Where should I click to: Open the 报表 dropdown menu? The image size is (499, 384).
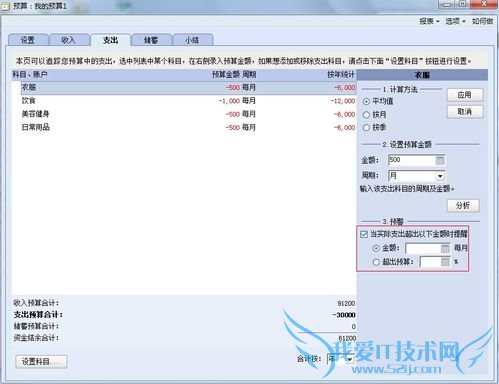429,21
